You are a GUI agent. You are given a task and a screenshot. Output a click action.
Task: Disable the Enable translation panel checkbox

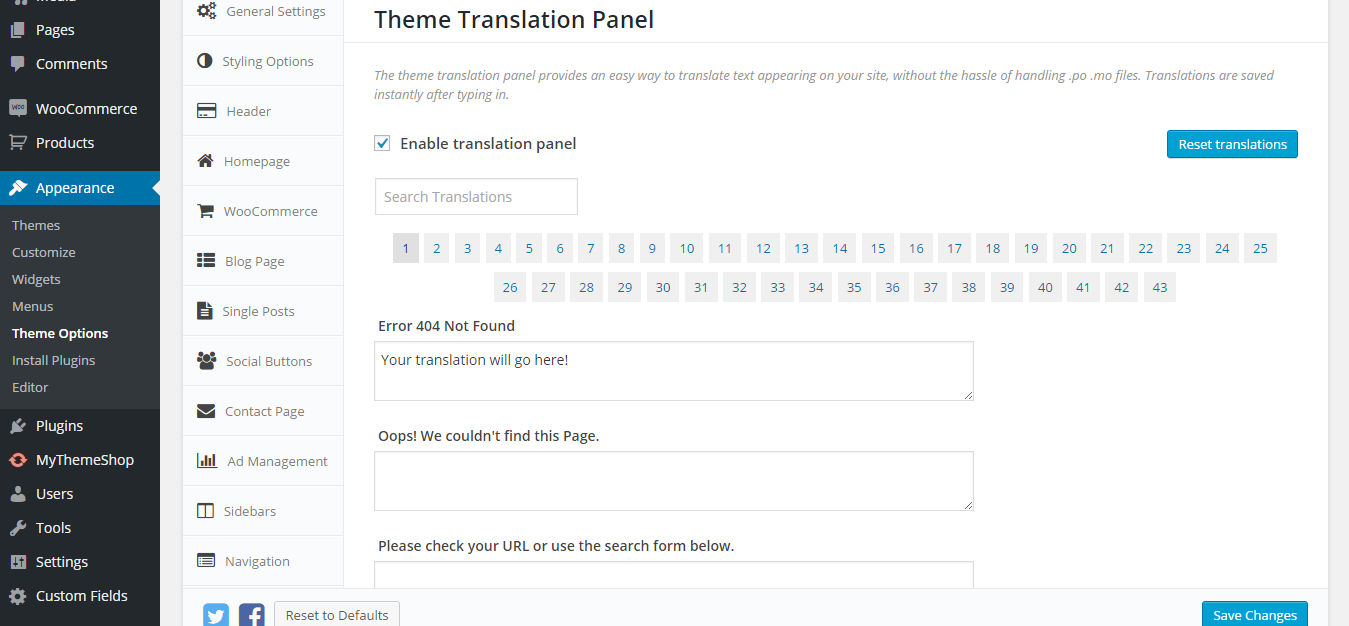tap(382, 143)
